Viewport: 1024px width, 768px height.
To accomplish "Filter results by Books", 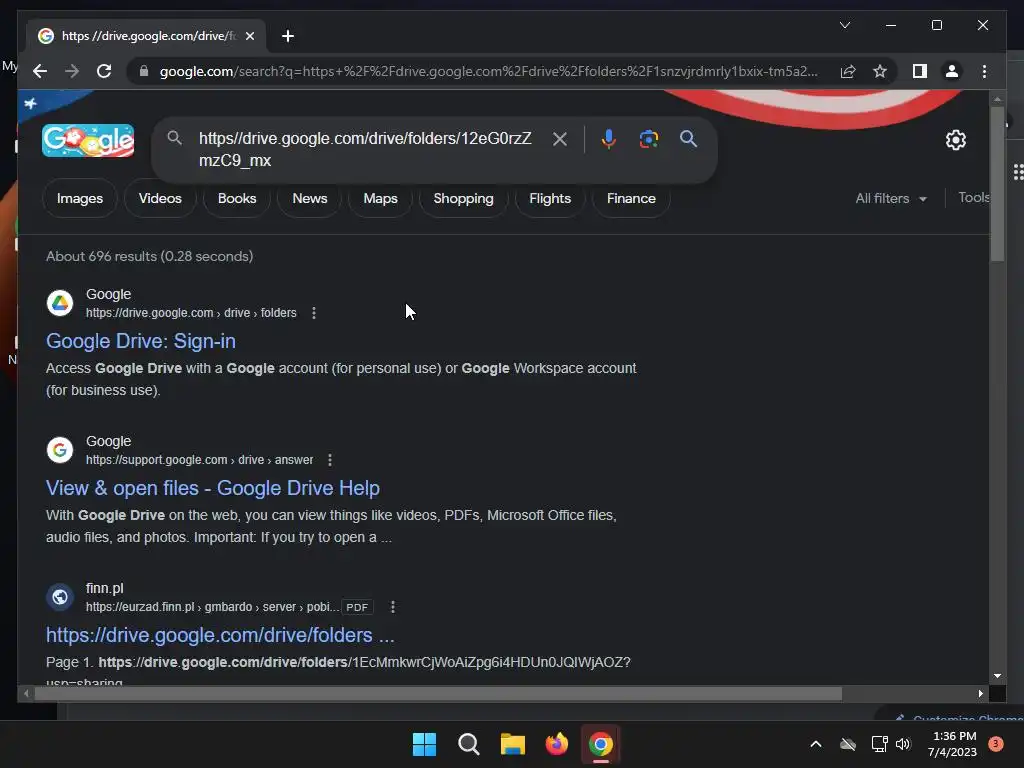I will [x=237, y=199].
